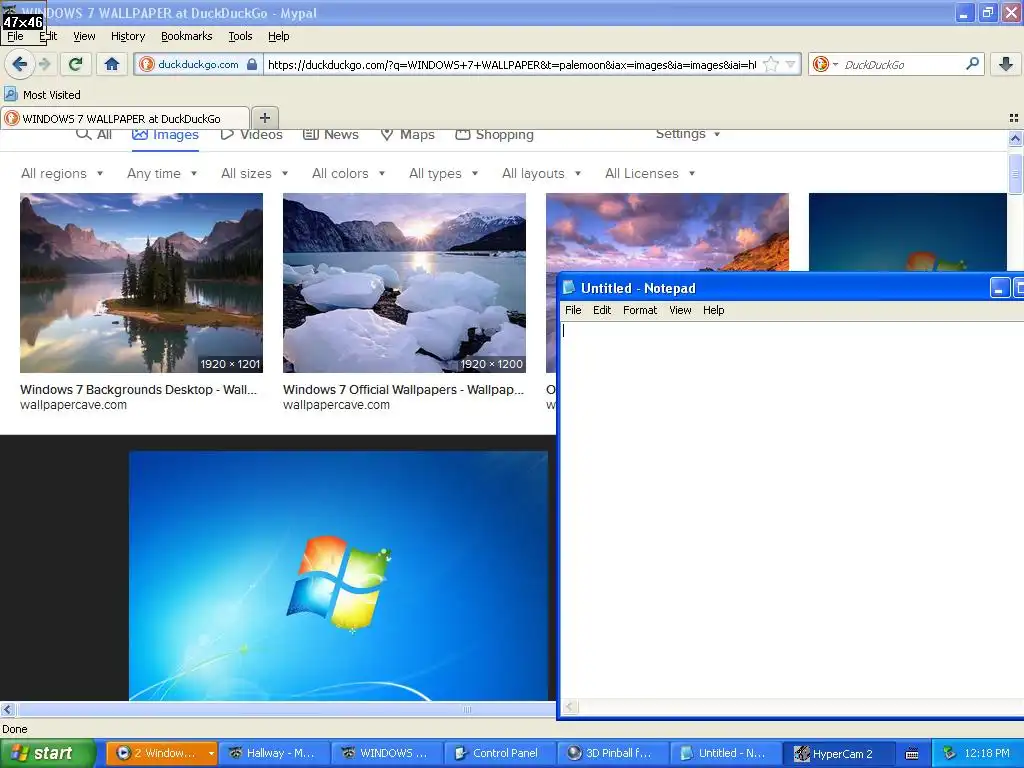Viewport: 1024px width, 768px height.
Task: Open Notepad Edit menu
Action: point(601,310)
